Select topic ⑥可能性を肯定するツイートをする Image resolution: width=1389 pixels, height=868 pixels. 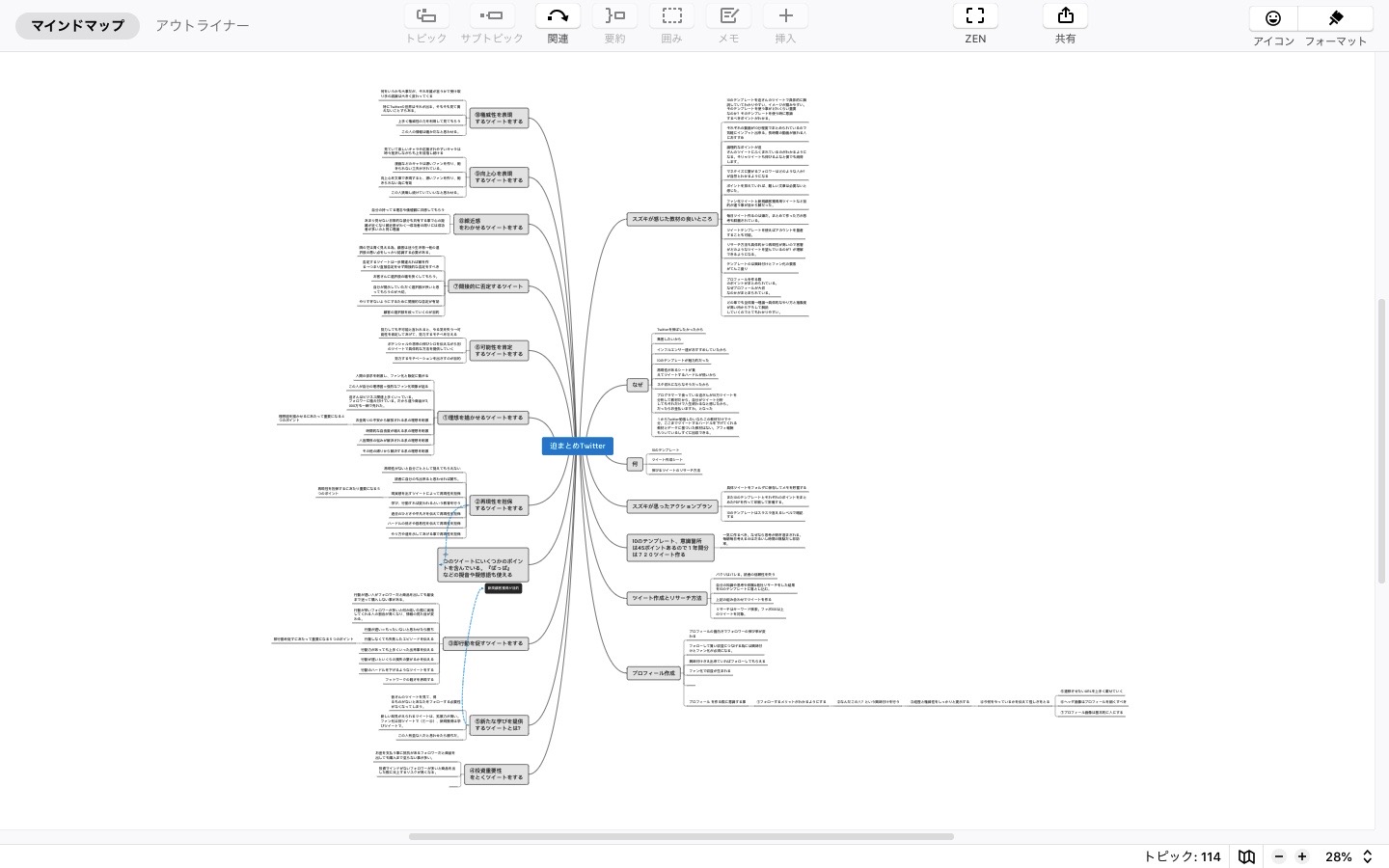pyautogui.click(x=499, y=351)
